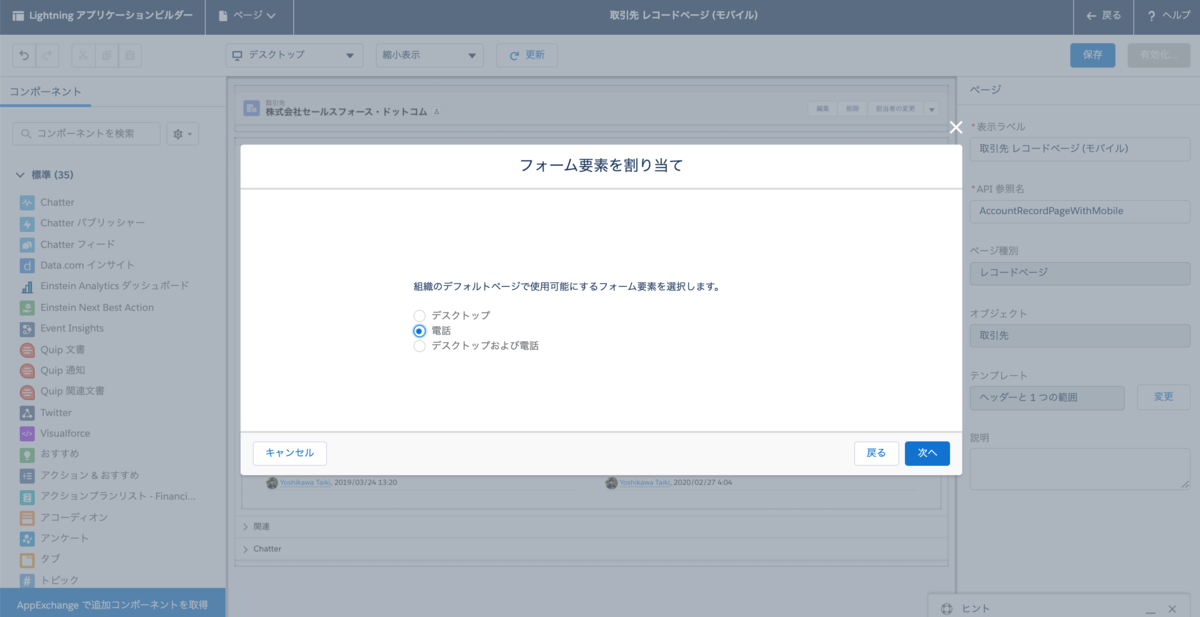The width and height of the screenshot is (1200, 617).
Task: Click the 次へ button in the dialog
Action: (927, 453)
